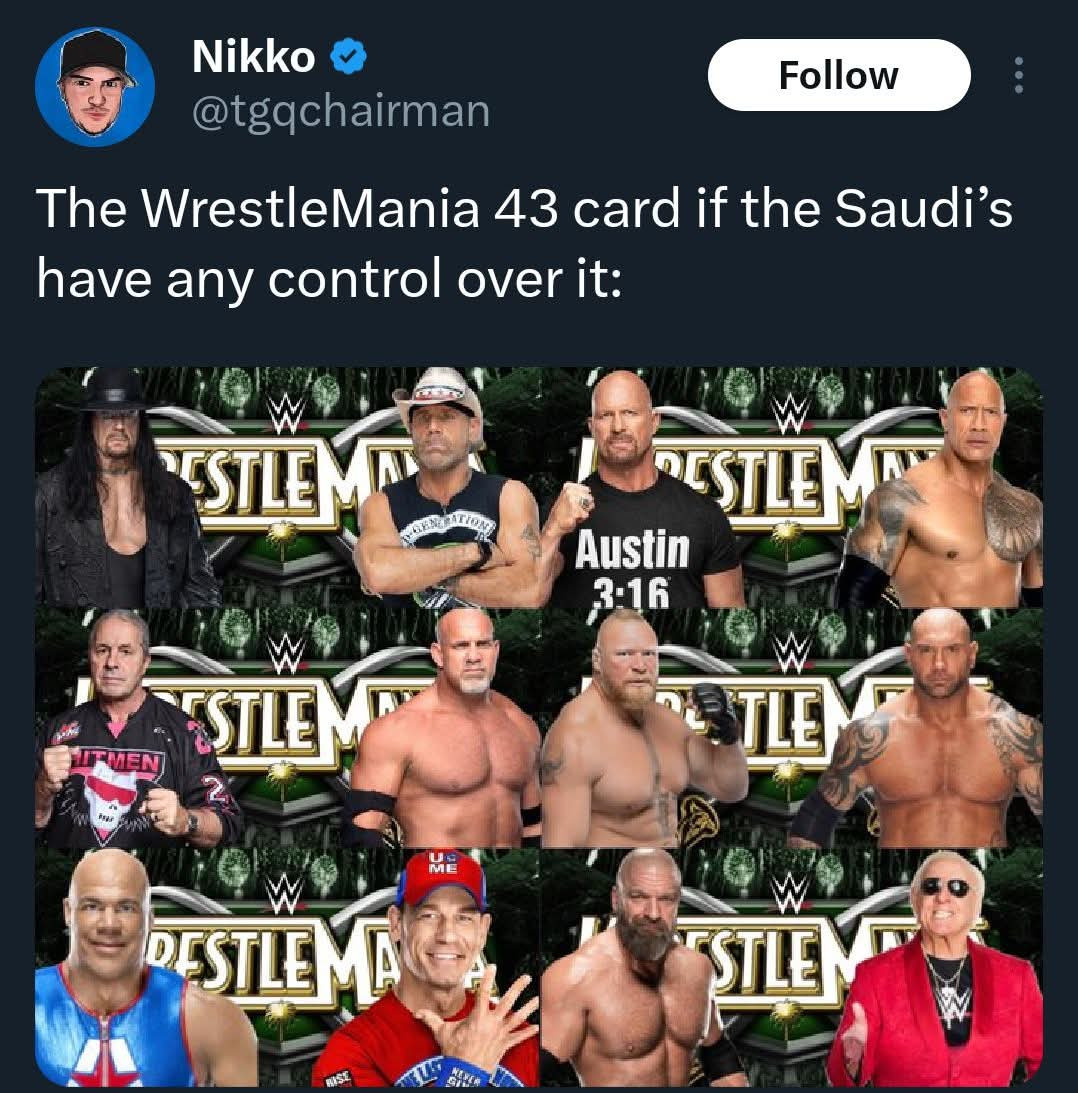This screenshot has width=1078, height=1093.
Task: Click the blue verified badge beside Nikko
Action: coord(348,56)
